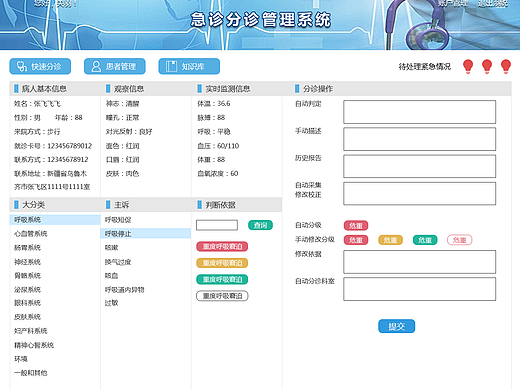
Task: Click the 自动分诊科室 text box
Action: [x=420, y=289]
